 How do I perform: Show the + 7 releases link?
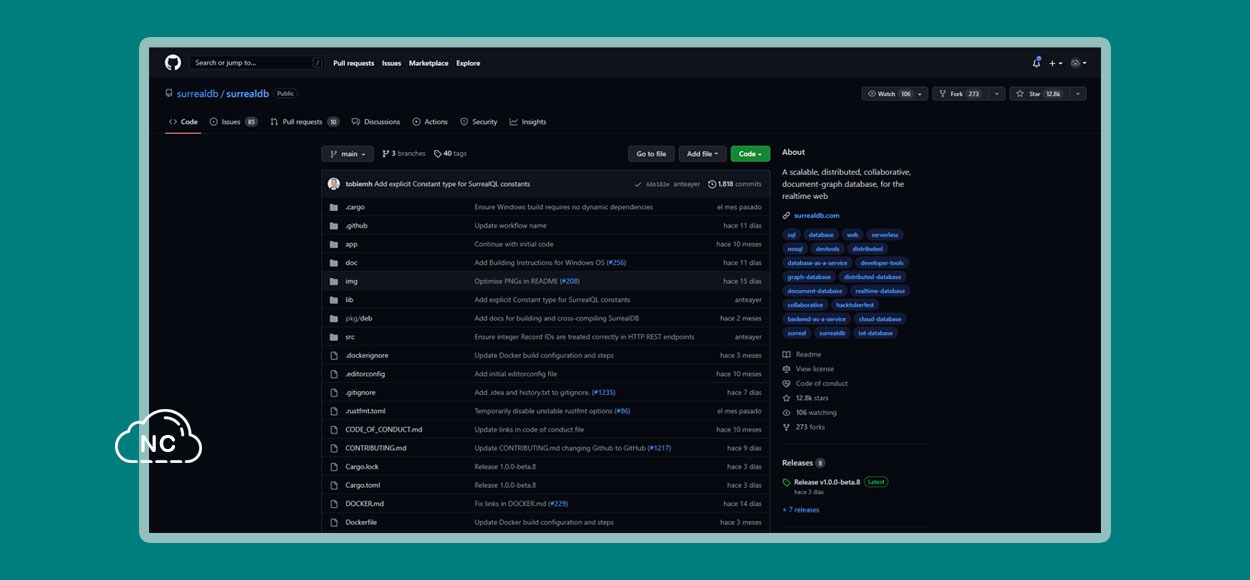coord(801,510)
